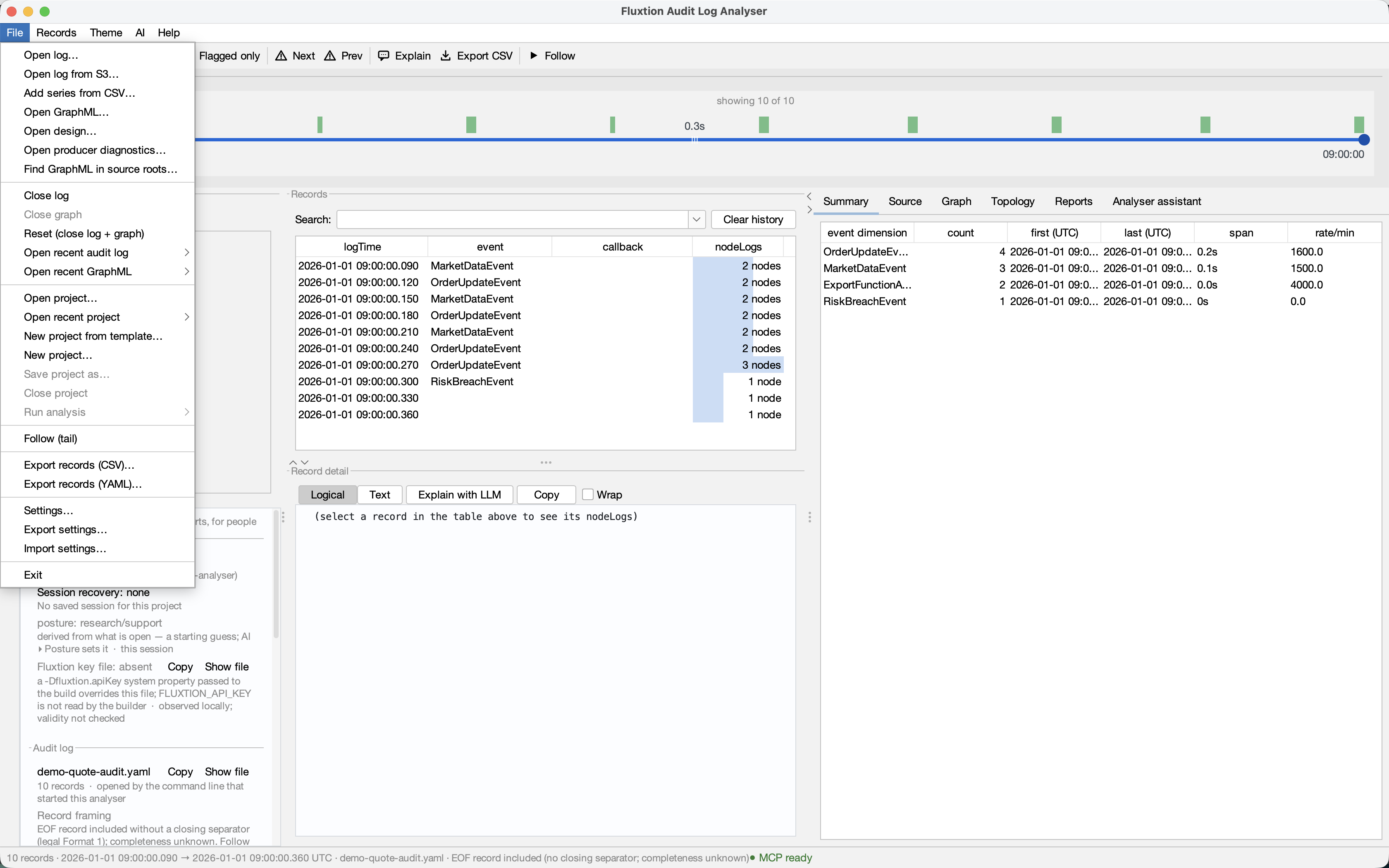Toggle the Flagged only filter
The width and height of the screenshot is (1389, 868).
[229, 56]
